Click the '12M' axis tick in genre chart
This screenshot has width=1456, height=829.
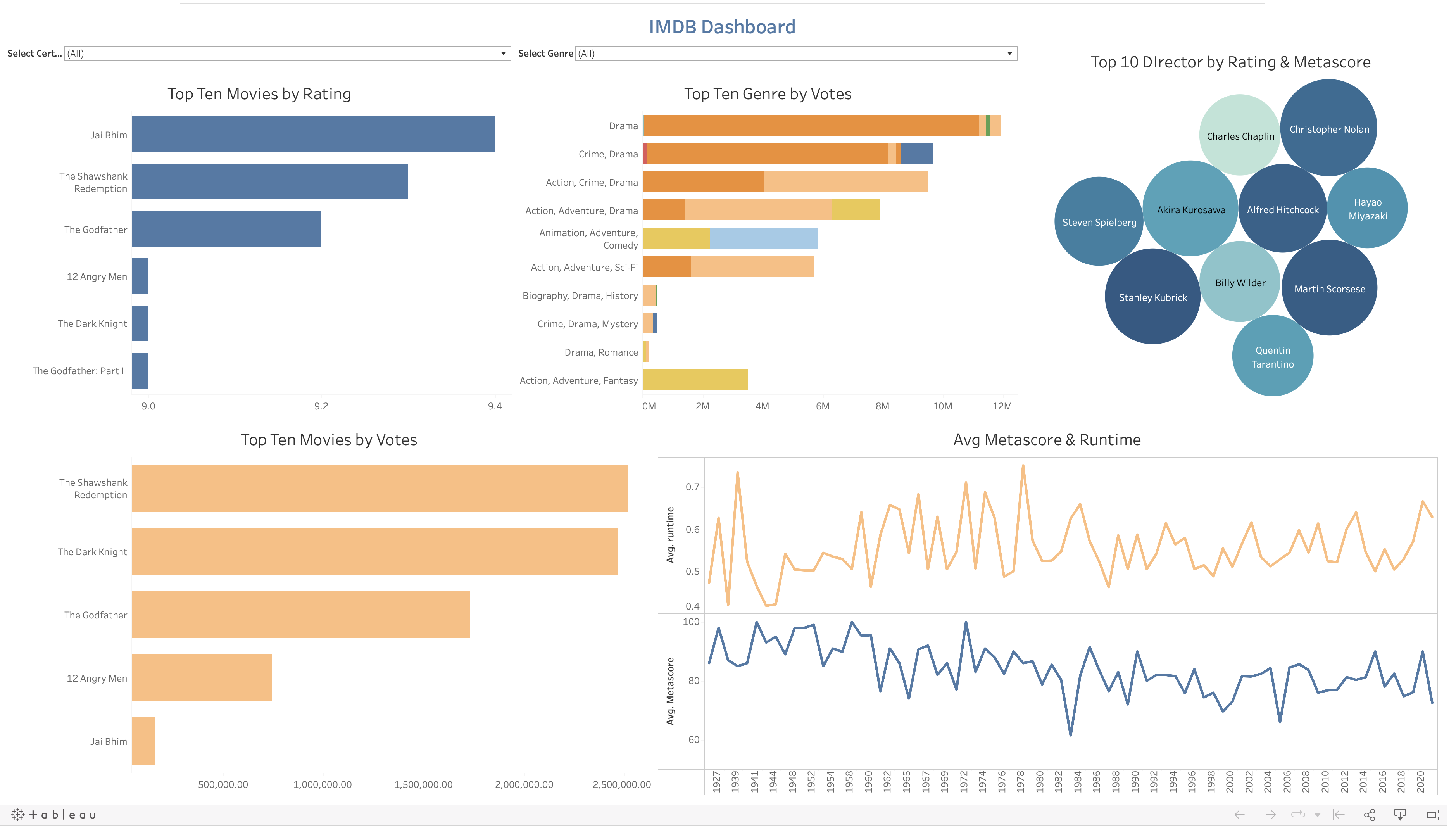tap(1002, 406)
